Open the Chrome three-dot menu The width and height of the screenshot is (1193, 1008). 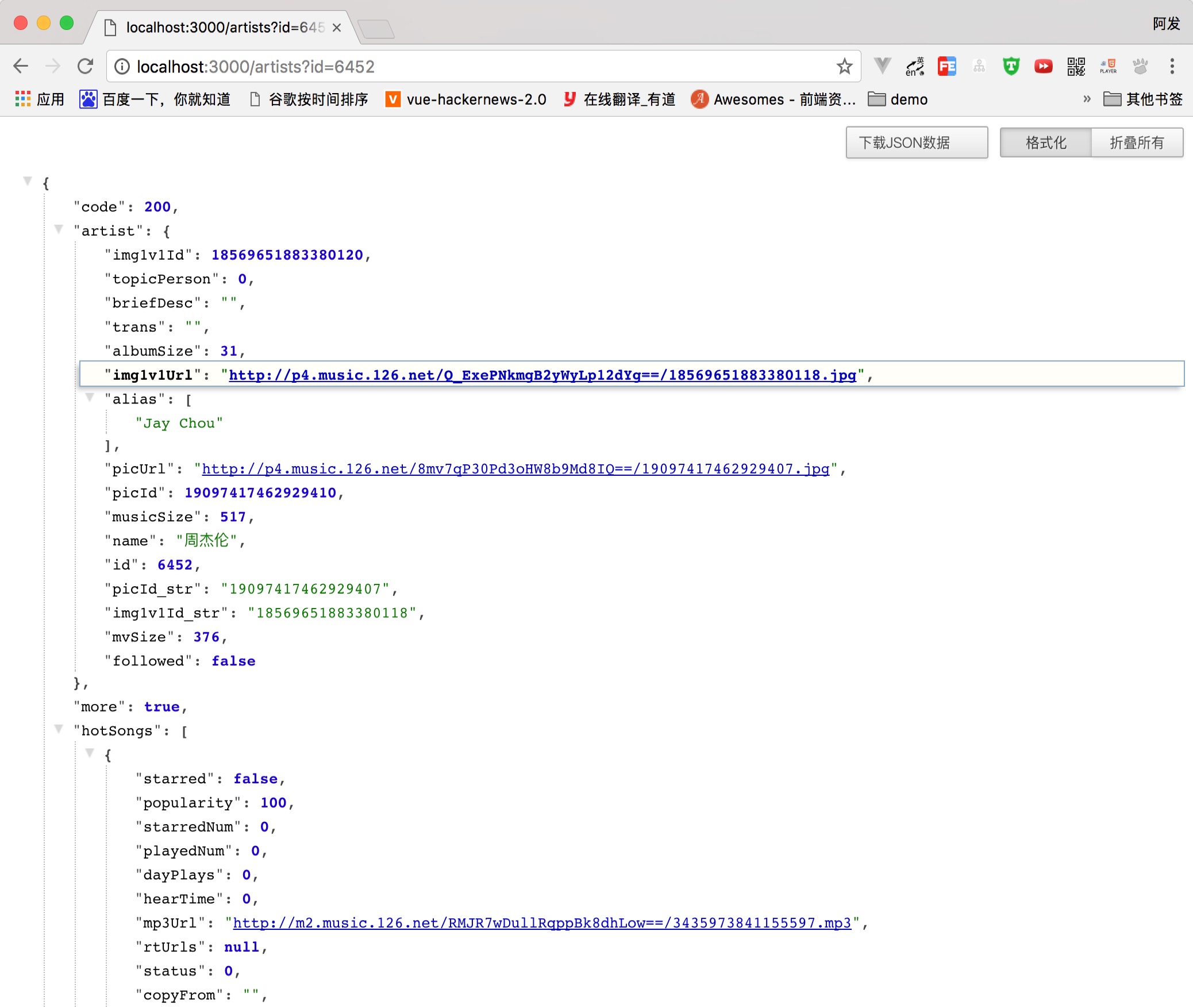1172,67
